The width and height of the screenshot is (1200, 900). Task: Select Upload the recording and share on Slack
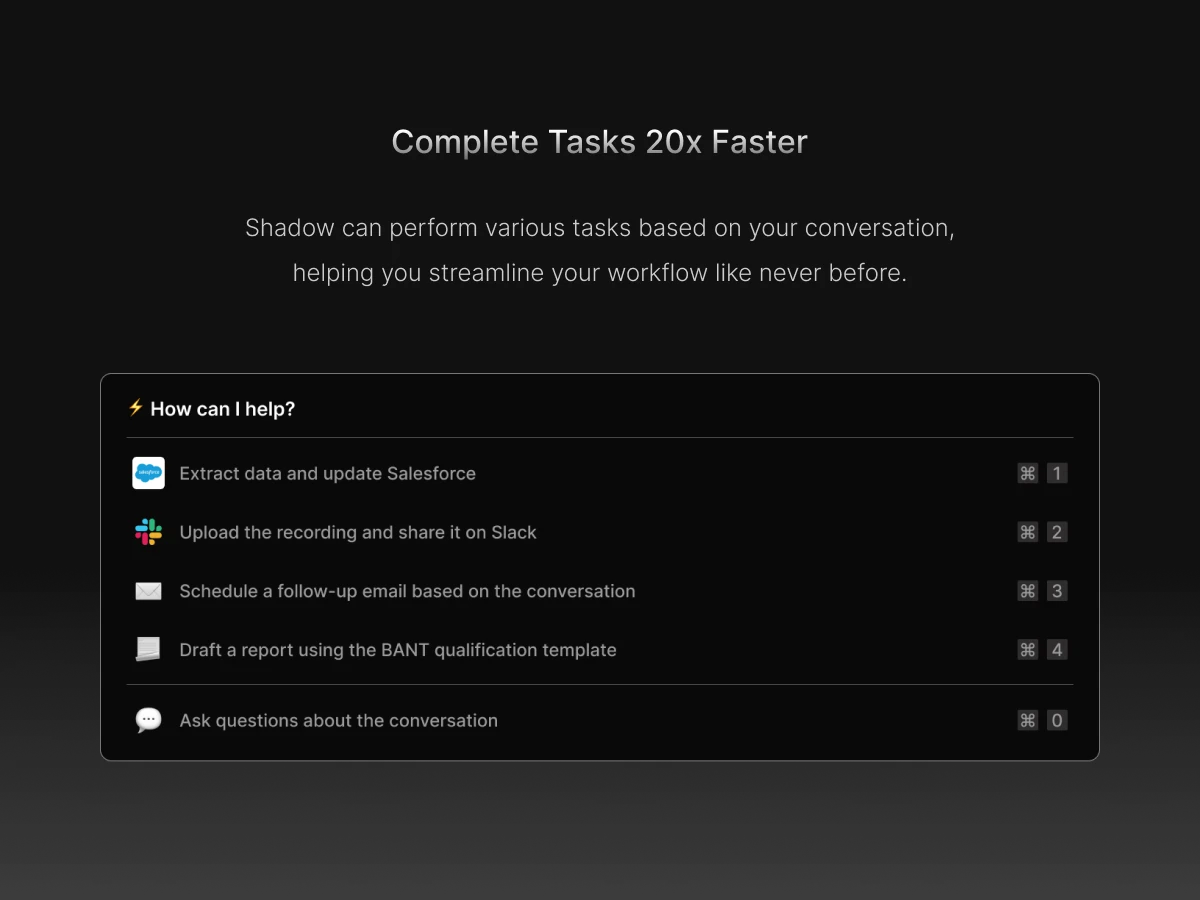click(600, 532)
